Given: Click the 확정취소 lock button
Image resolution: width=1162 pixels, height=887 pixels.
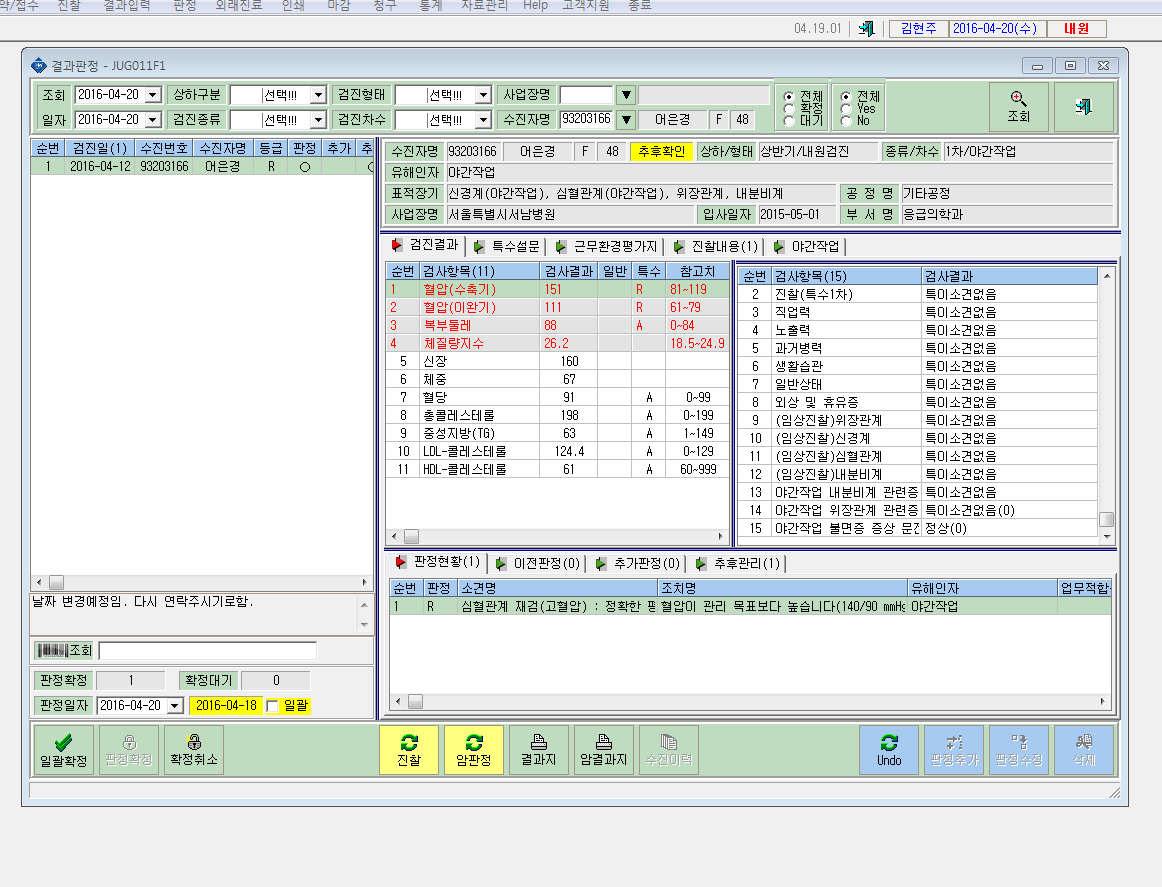Looking at the screenshot, I should point(194,750).
